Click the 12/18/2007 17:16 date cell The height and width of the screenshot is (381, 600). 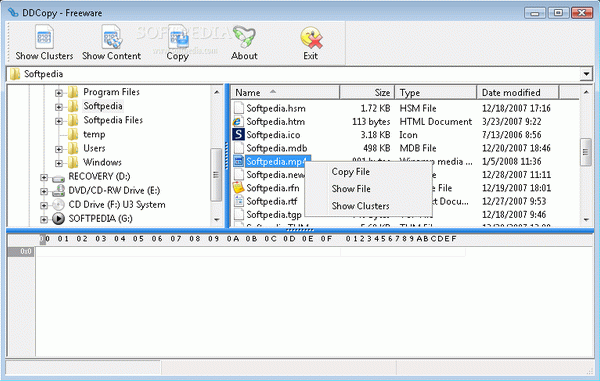(x=516, y=108)
